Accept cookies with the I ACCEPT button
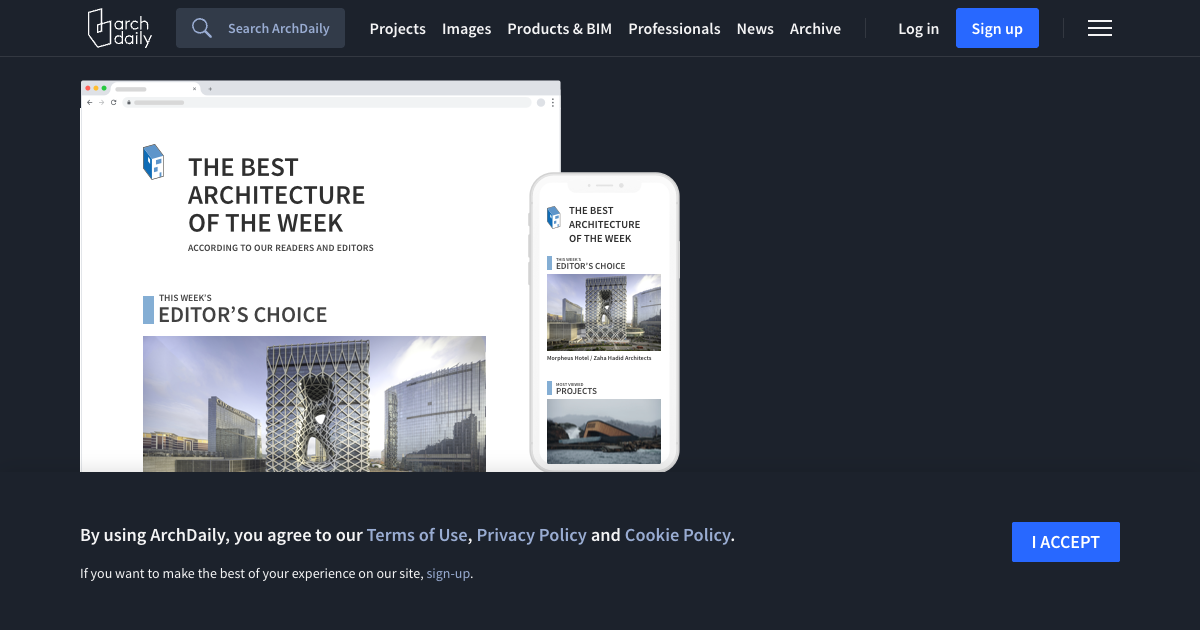The width and height of the screenshot is (1200, 630). 1065,541
